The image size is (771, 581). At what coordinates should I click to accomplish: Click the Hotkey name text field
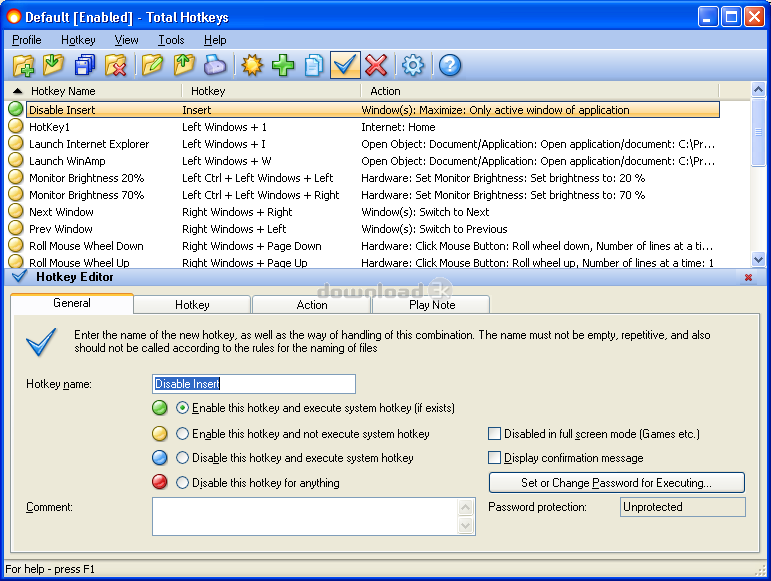254,384
